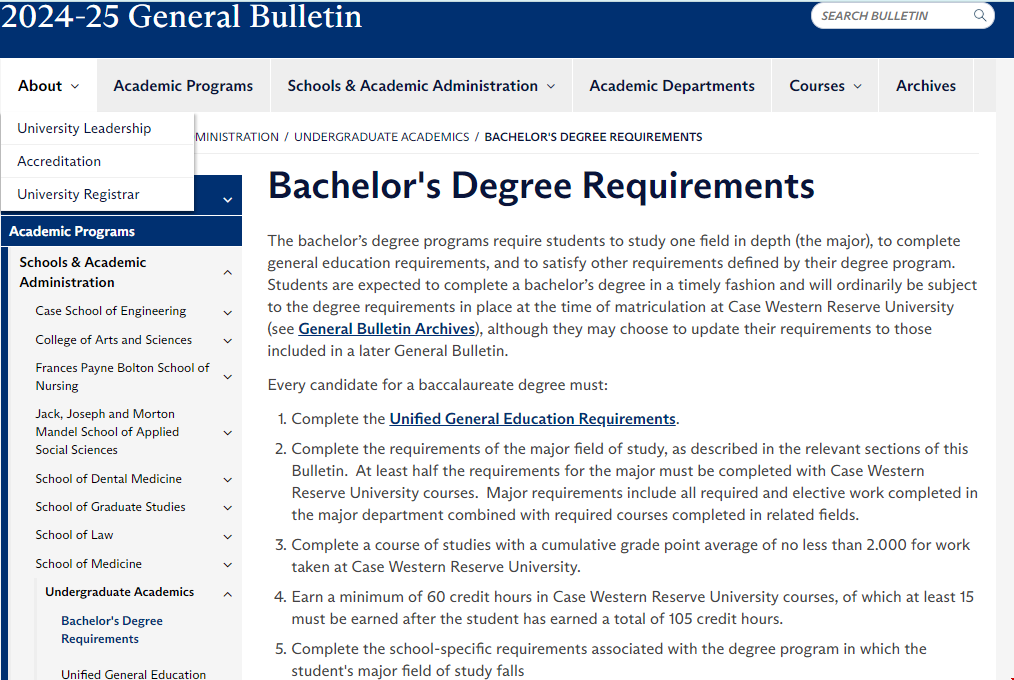Open the Academic Departments menu item
This screenshot has width=1014, height=680.
[672, 86]
